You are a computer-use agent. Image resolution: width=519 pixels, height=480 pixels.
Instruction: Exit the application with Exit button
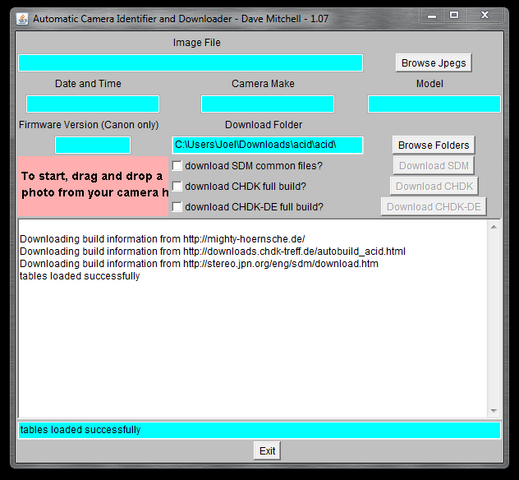(x=267, y=451)
